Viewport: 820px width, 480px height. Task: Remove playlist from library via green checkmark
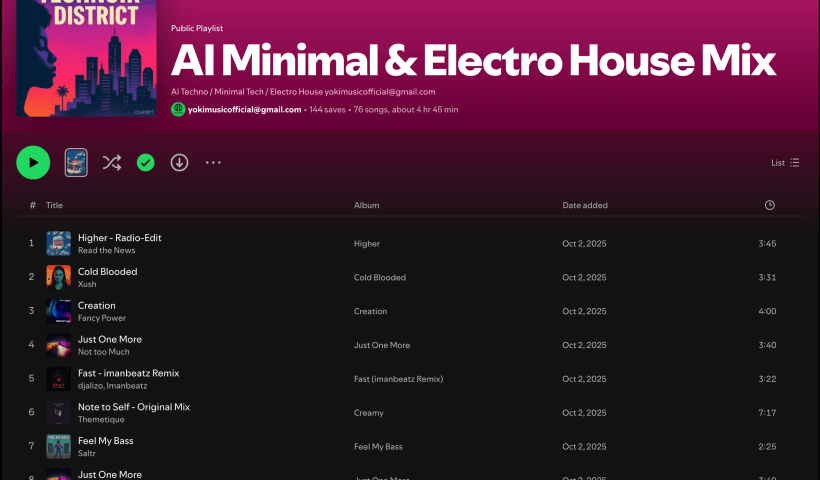tap(145, 162)
